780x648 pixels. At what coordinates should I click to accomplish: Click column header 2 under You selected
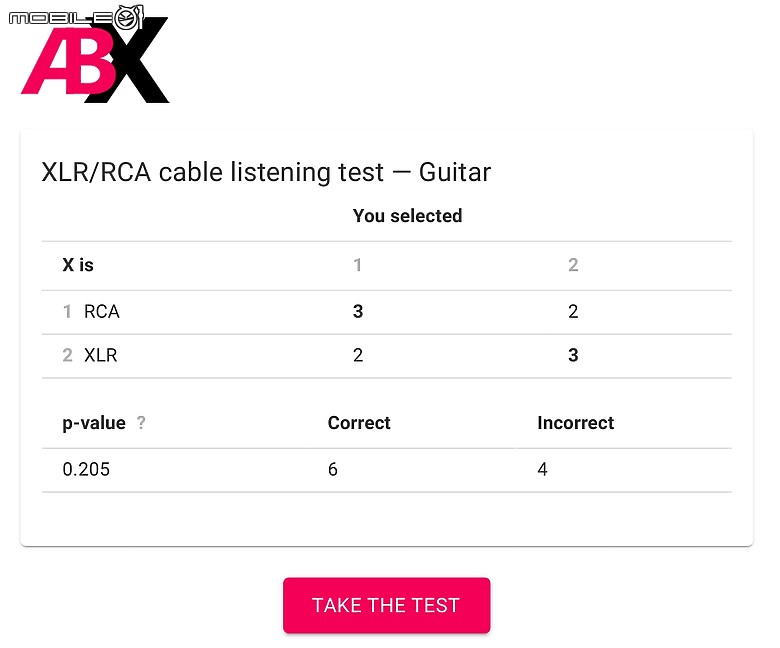click(573, 265)
